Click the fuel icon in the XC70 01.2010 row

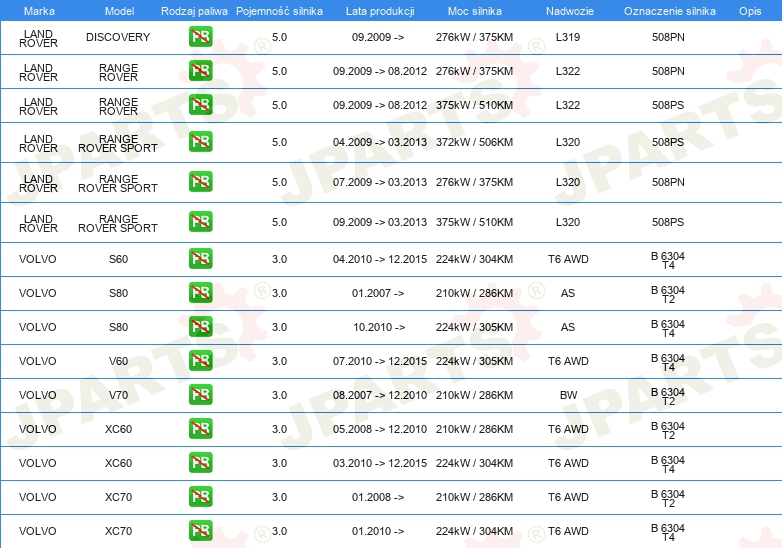click(200, 531)
